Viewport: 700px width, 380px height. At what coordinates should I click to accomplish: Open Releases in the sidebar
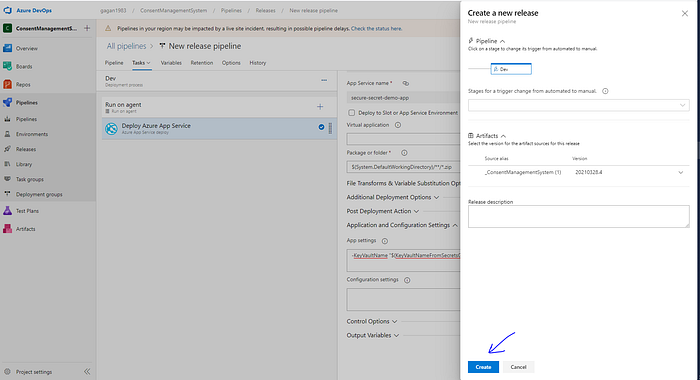pyautogui.click(x=26, y=149)
